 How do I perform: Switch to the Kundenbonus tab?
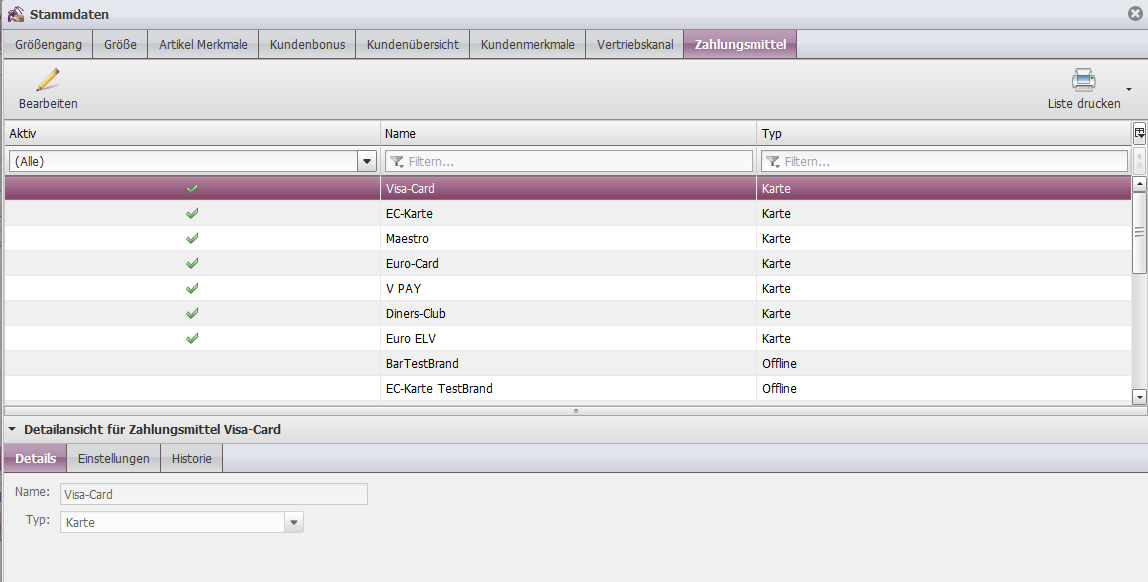(x=307, y=45)
